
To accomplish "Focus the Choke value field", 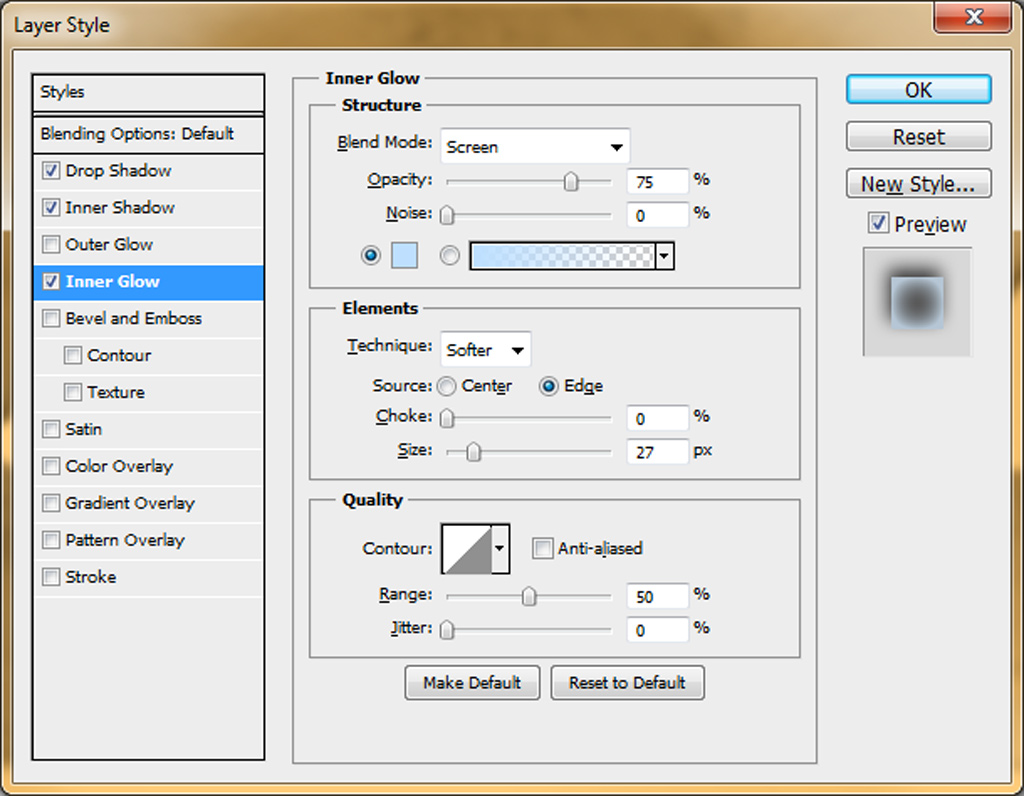I will tap(658, 419).
